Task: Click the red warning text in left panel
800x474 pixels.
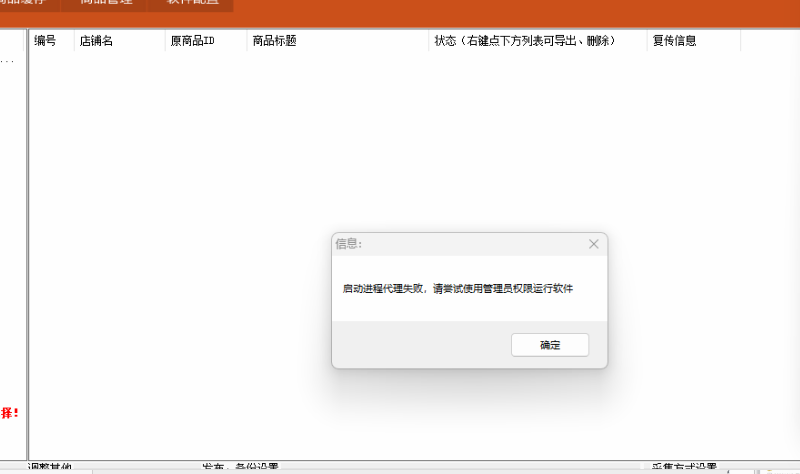Action: pyautogui.click(x=10, y=412)
